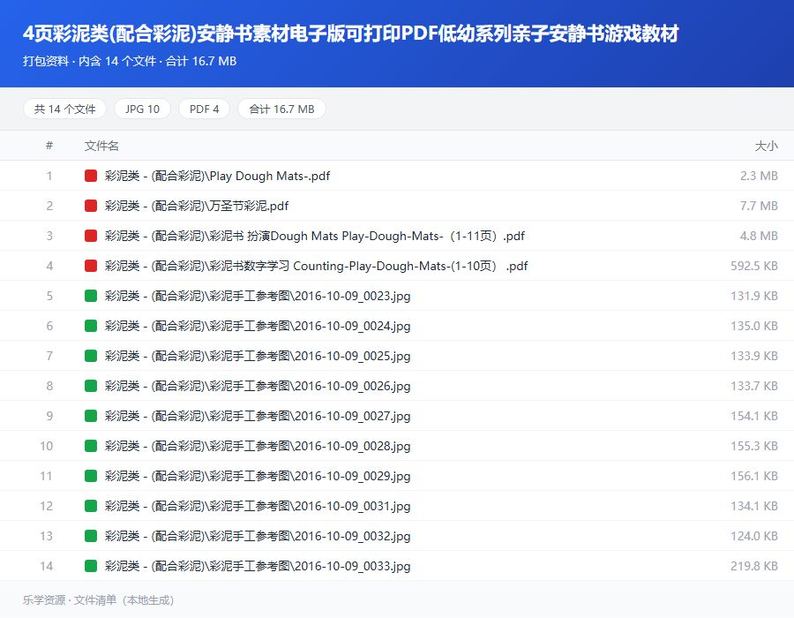Click the green icon for 2016-10-09_0029.jpg
Image resolution: width=794 pixels, height=618 pixels.
click(91, 476)
